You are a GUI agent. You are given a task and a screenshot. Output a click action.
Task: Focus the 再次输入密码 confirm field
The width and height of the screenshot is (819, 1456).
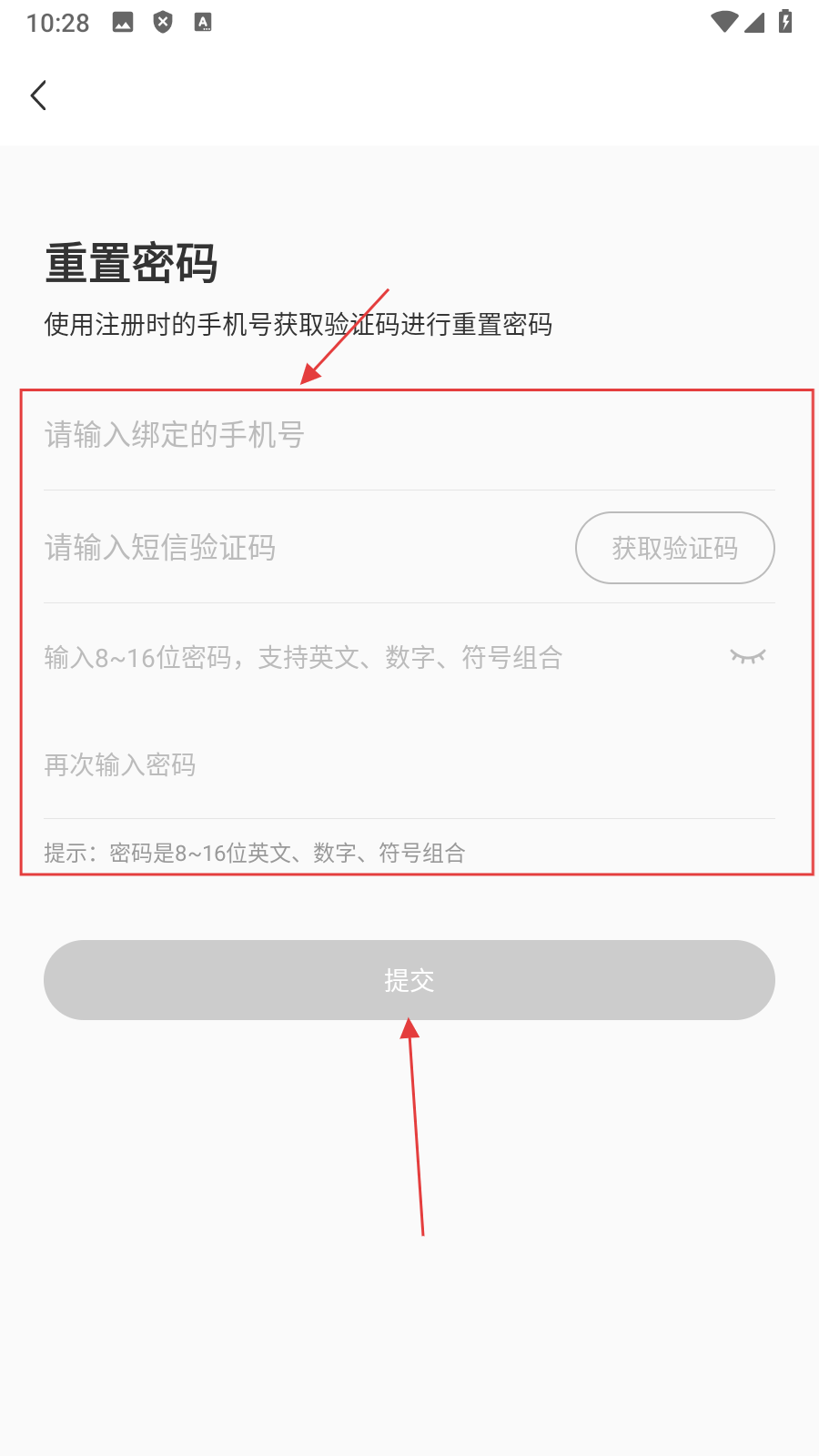click(x=409, y=764)
